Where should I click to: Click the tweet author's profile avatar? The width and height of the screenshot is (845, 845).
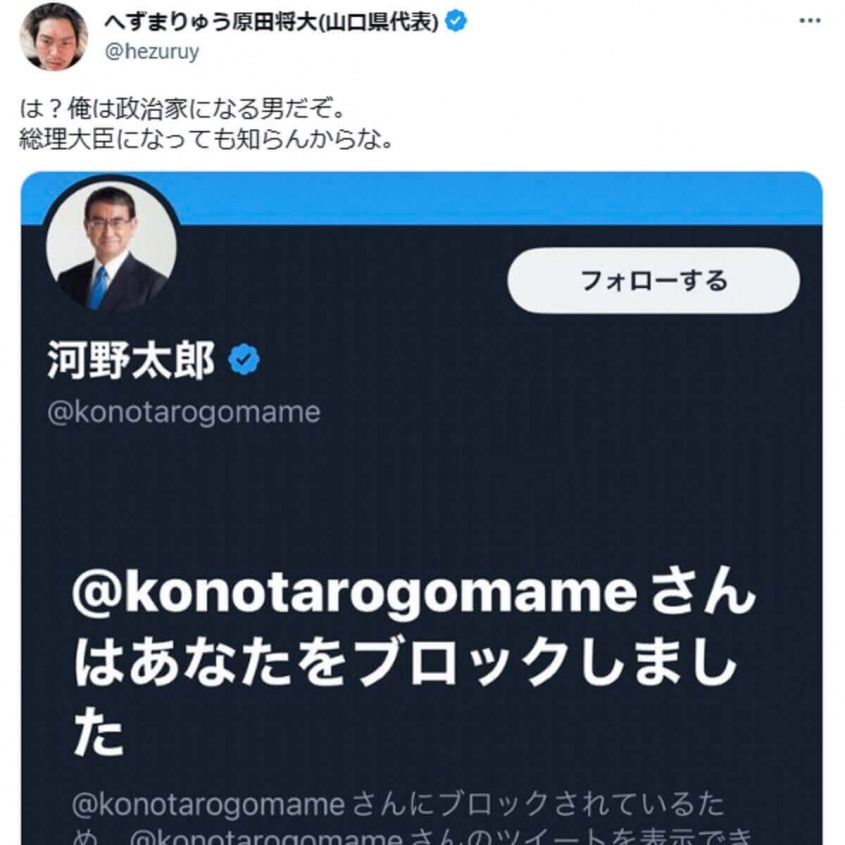54,36
